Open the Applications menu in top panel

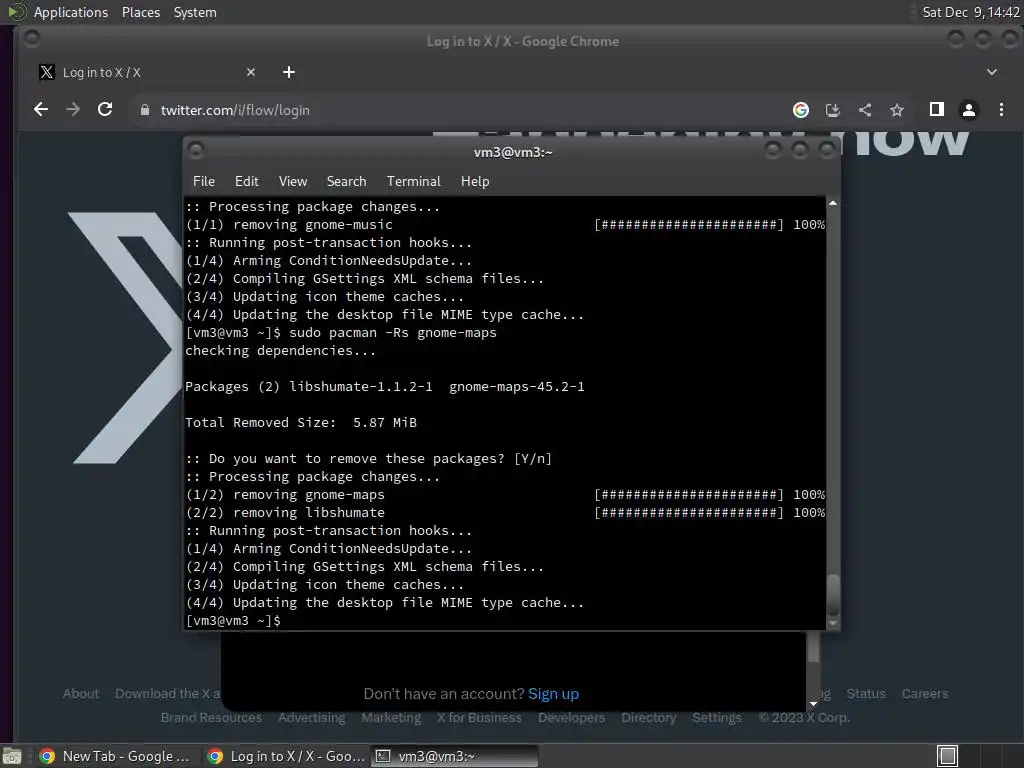coord(71,12)
